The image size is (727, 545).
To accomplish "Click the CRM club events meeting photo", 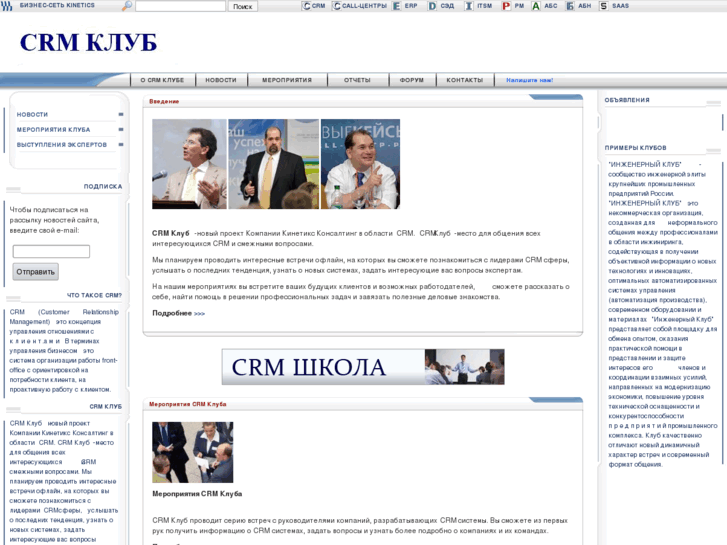I will click(x=193, y=452).
